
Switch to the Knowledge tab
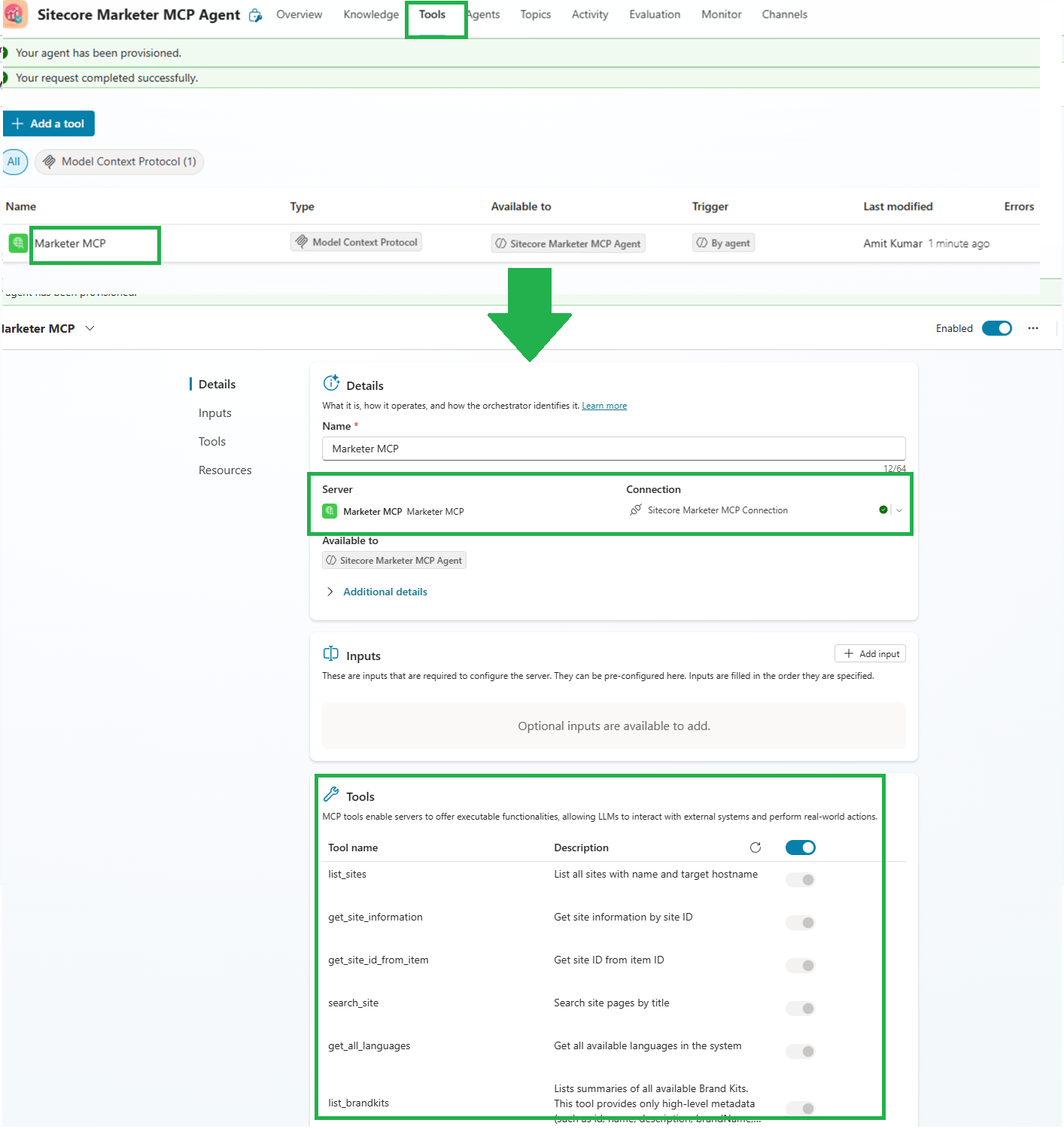(371, 14)
